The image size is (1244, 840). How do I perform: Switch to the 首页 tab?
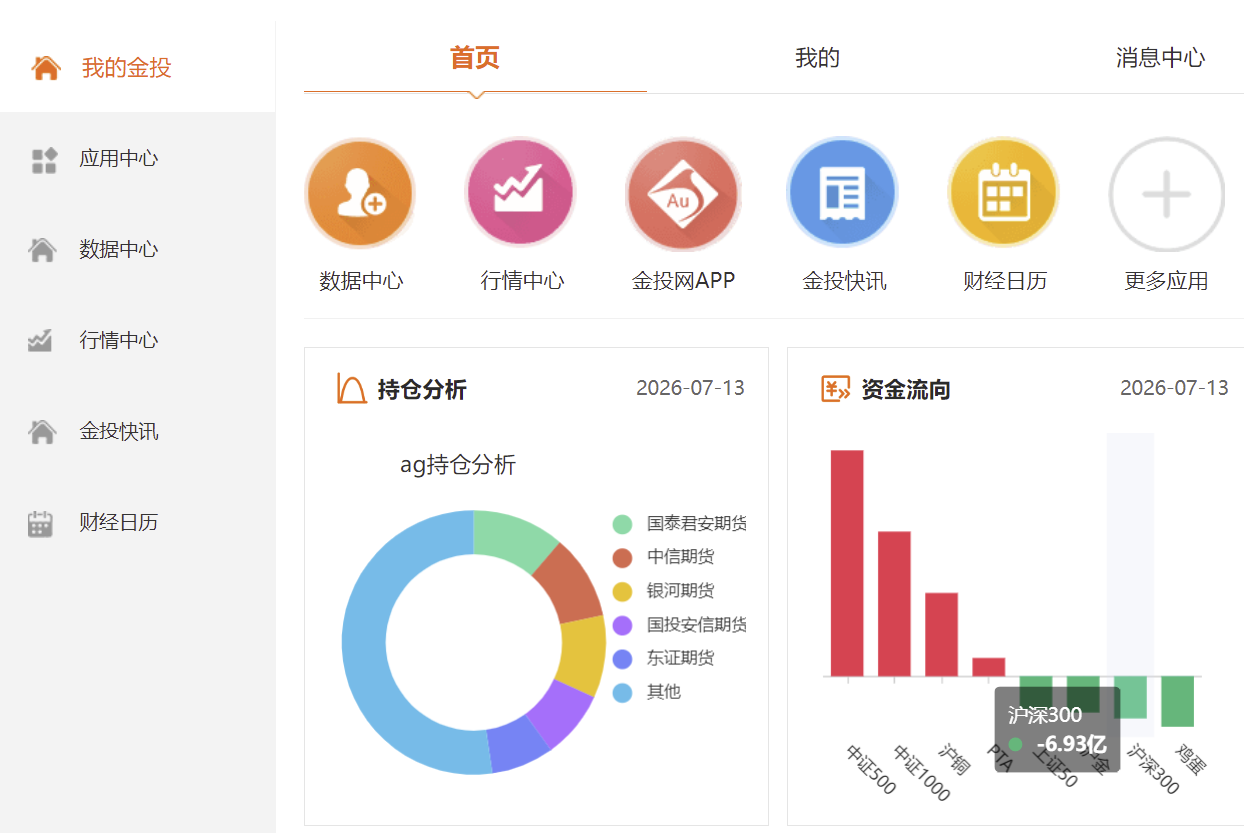tap(475, 58)
